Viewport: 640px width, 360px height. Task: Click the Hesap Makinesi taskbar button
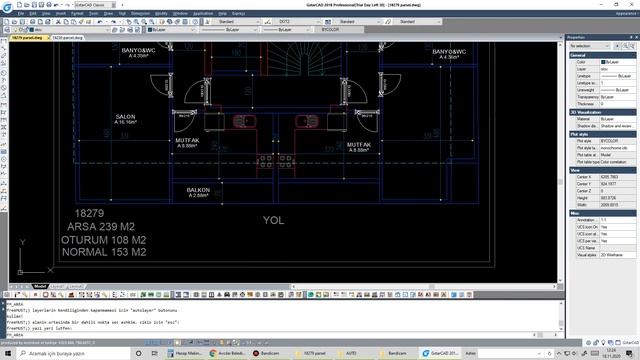point(185,353)
